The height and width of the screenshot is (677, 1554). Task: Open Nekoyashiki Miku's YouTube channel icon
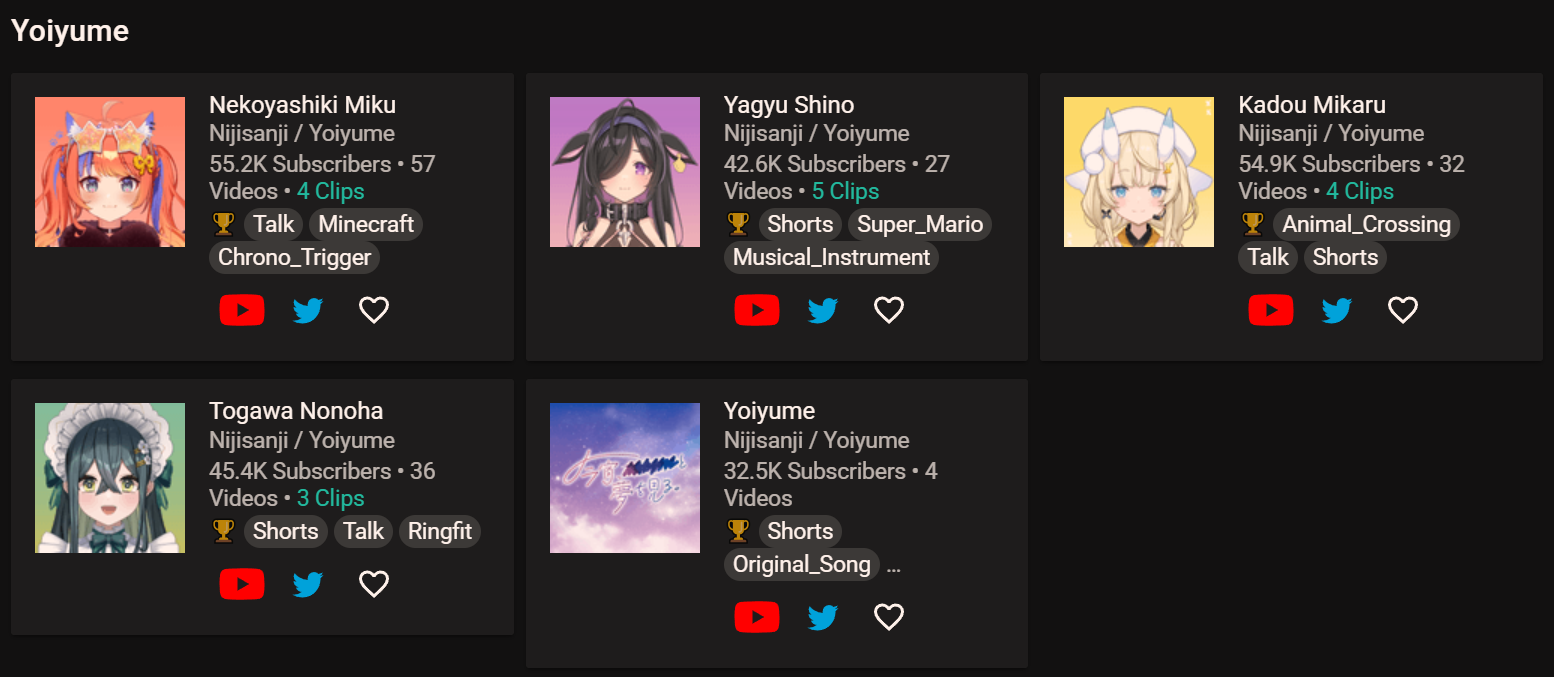pyautogui.click(x=242, y=310)
